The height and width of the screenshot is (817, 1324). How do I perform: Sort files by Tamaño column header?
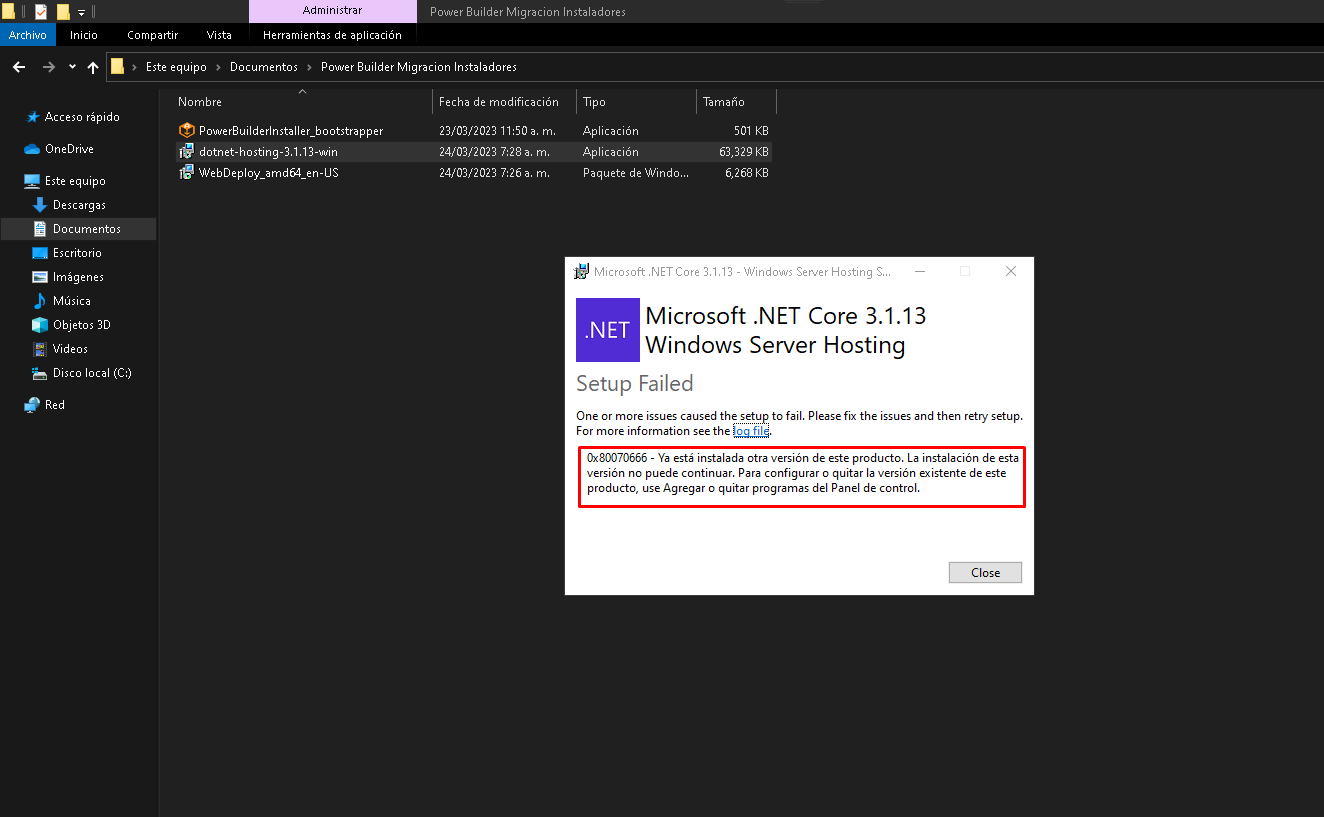pyautogui.click(x=723, y=102)
